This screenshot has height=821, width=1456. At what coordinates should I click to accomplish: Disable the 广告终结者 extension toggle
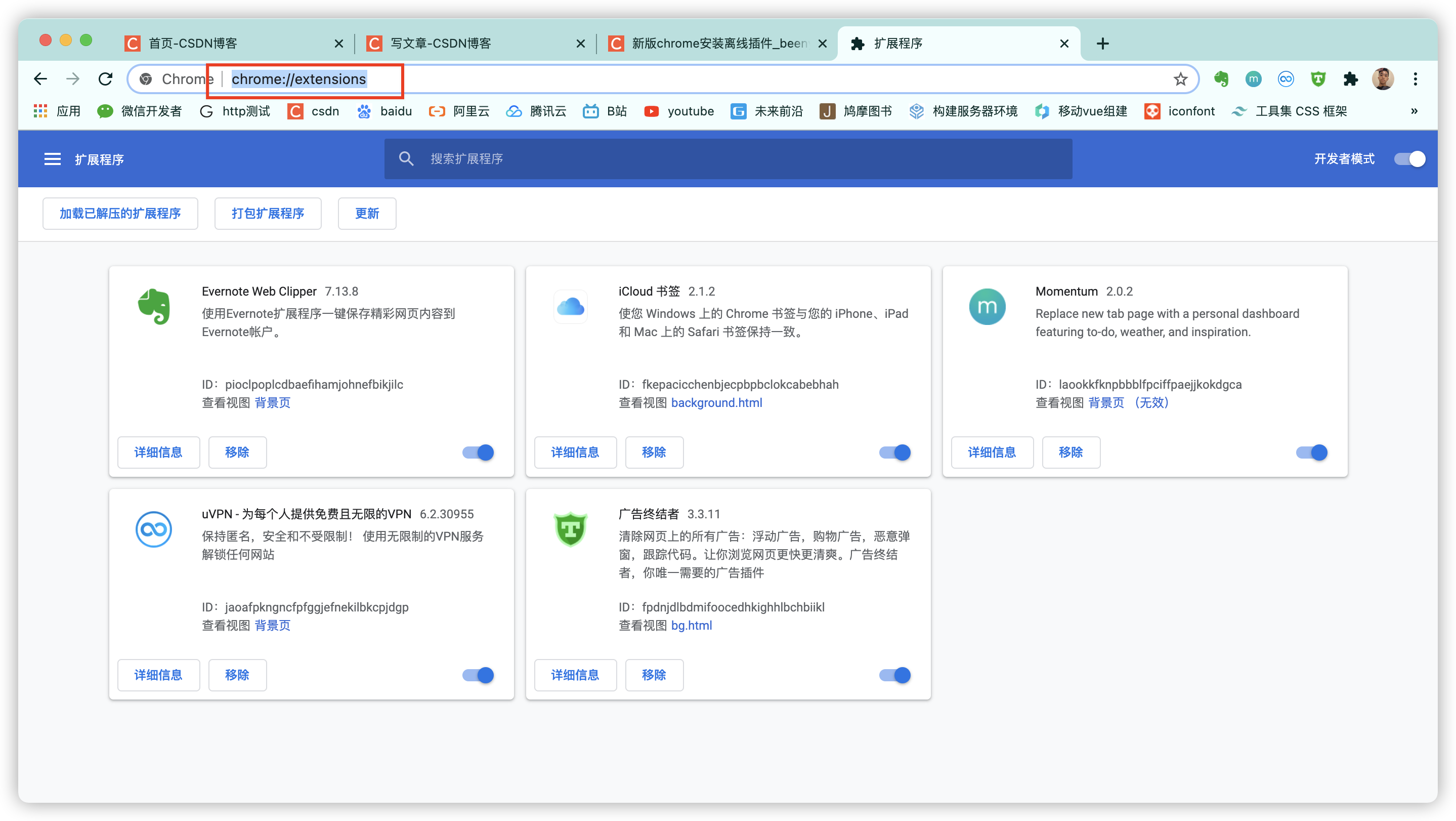pyautogui.click(x=895, y=675)
